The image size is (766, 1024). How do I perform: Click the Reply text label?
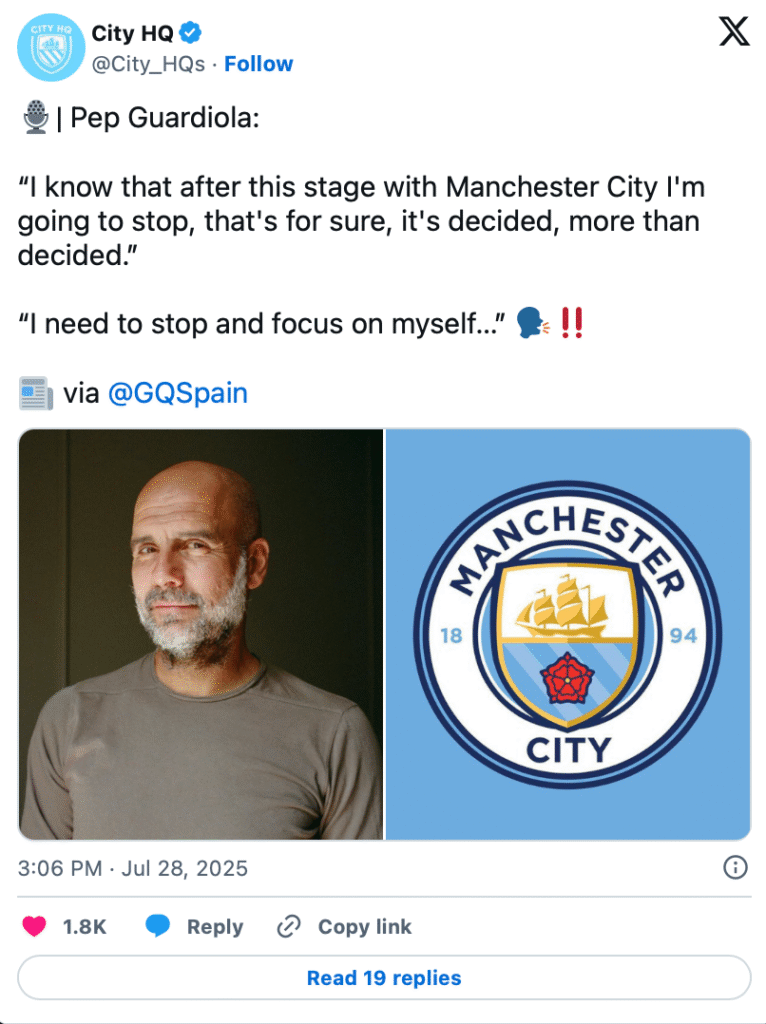[215, 927]
